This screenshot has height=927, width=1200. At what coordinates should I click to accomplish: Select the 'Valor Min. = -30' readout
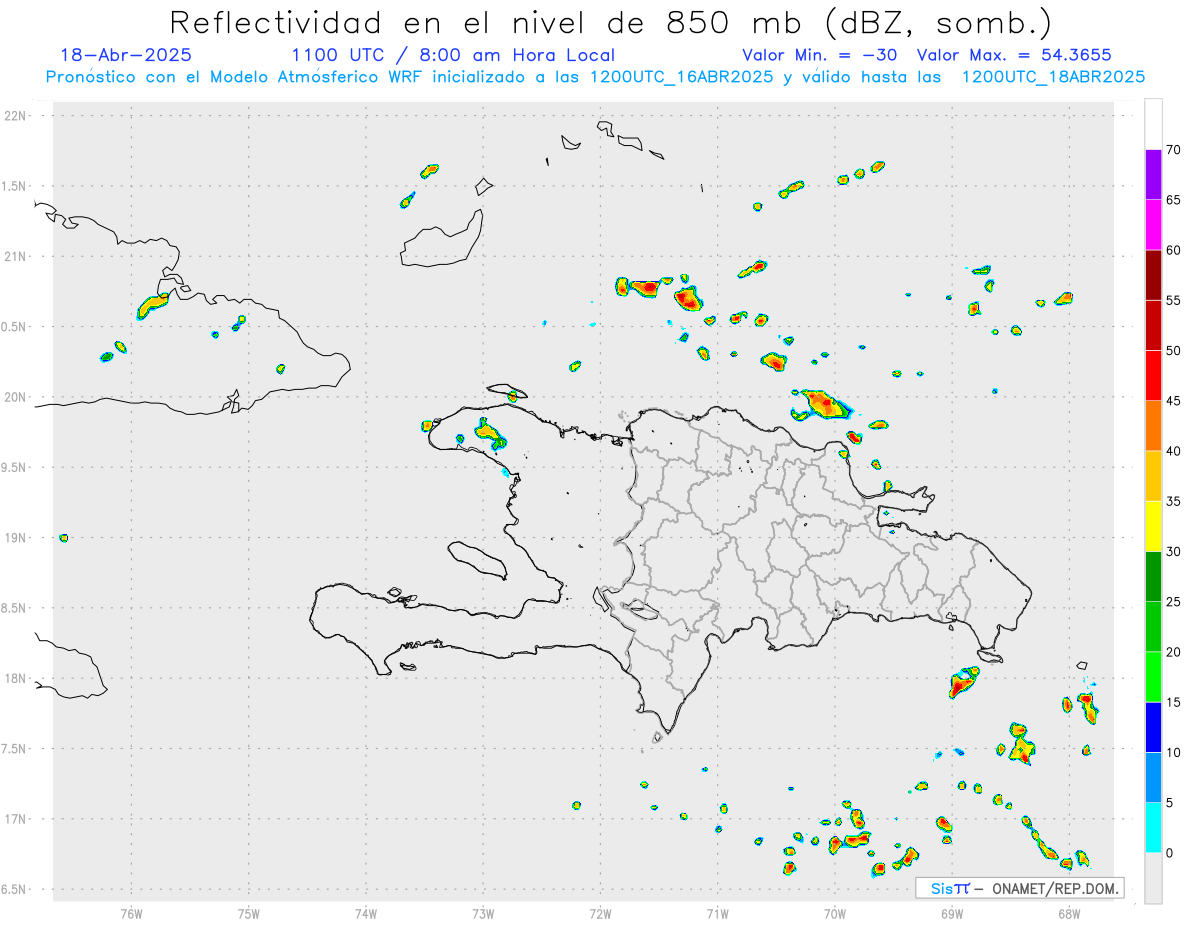click(x=820, y=55)
